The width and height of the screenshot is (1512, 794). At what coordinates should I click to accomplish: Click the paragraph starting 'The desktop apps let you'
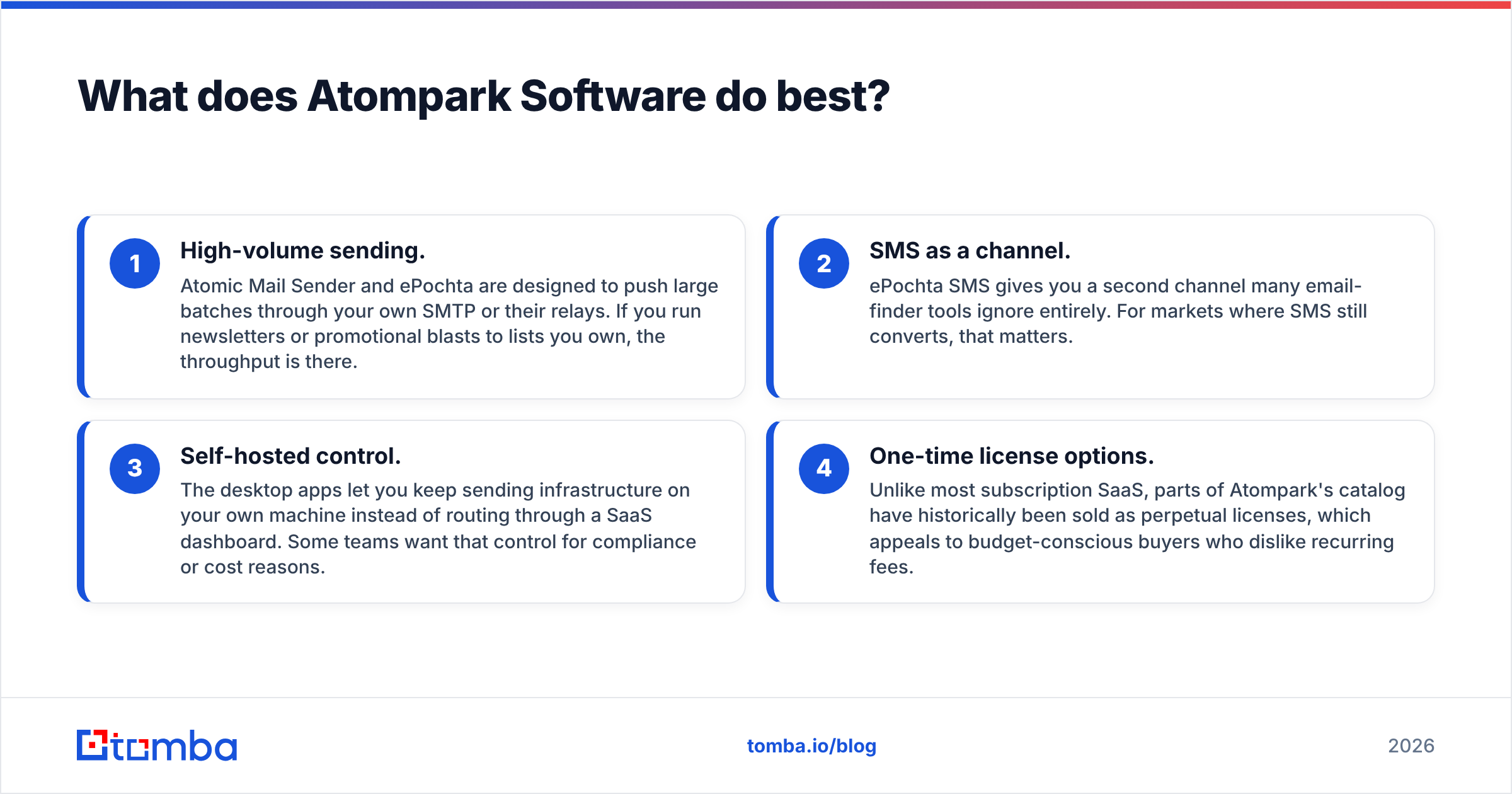tap(438, 529)
